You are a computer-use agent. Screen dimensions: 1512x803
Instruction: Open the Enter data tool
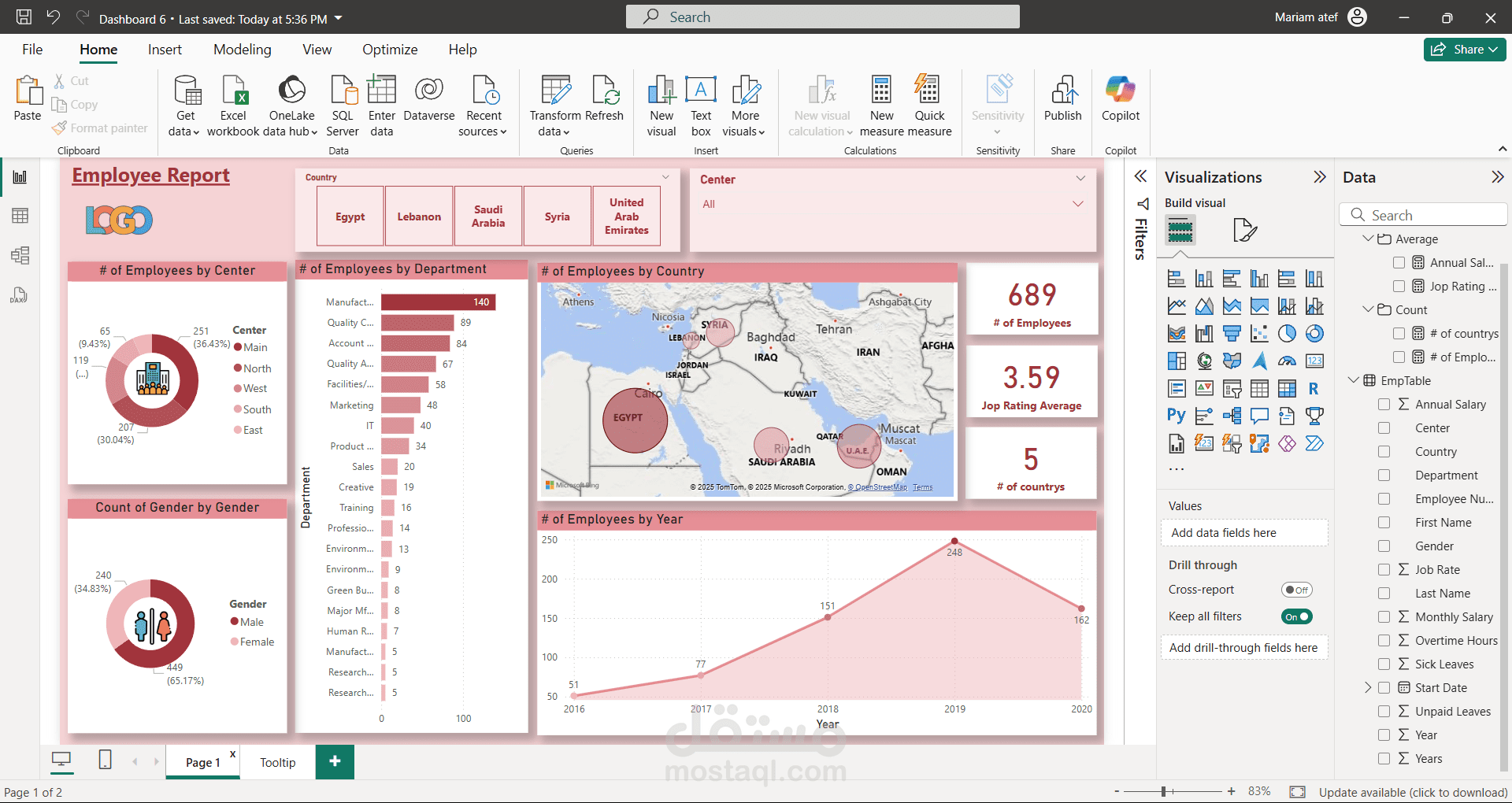[382, 105]
